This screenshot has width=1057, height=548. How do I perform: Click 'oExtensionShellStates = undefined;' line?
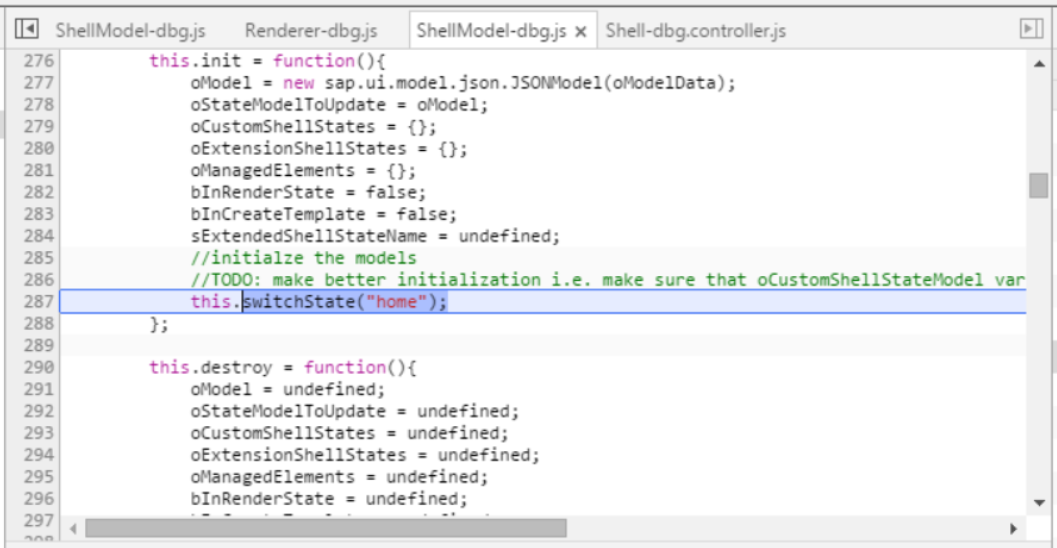[x=365, y=455]
